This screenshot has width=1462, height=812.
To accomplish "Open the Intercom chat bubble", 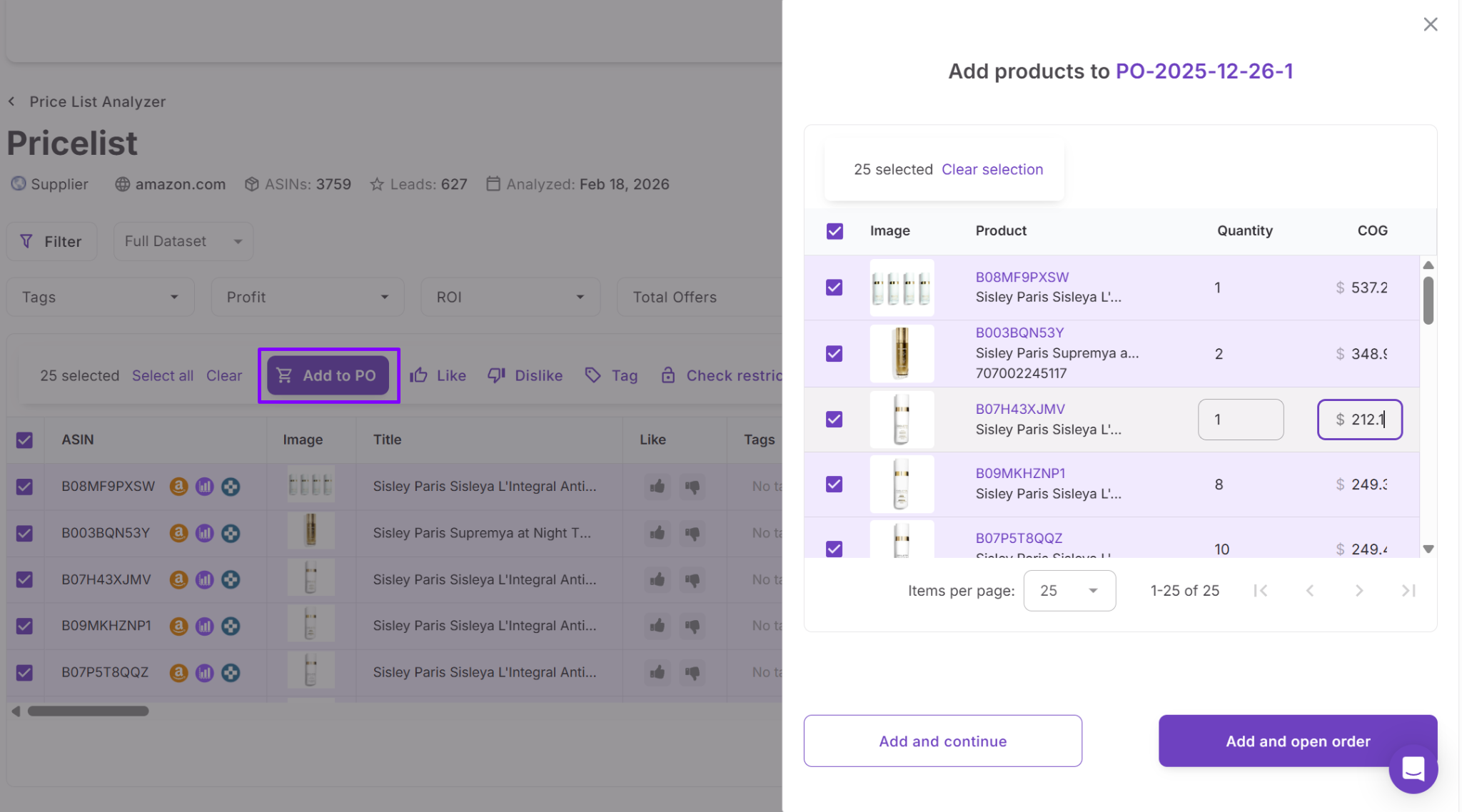I will 1413,769.
